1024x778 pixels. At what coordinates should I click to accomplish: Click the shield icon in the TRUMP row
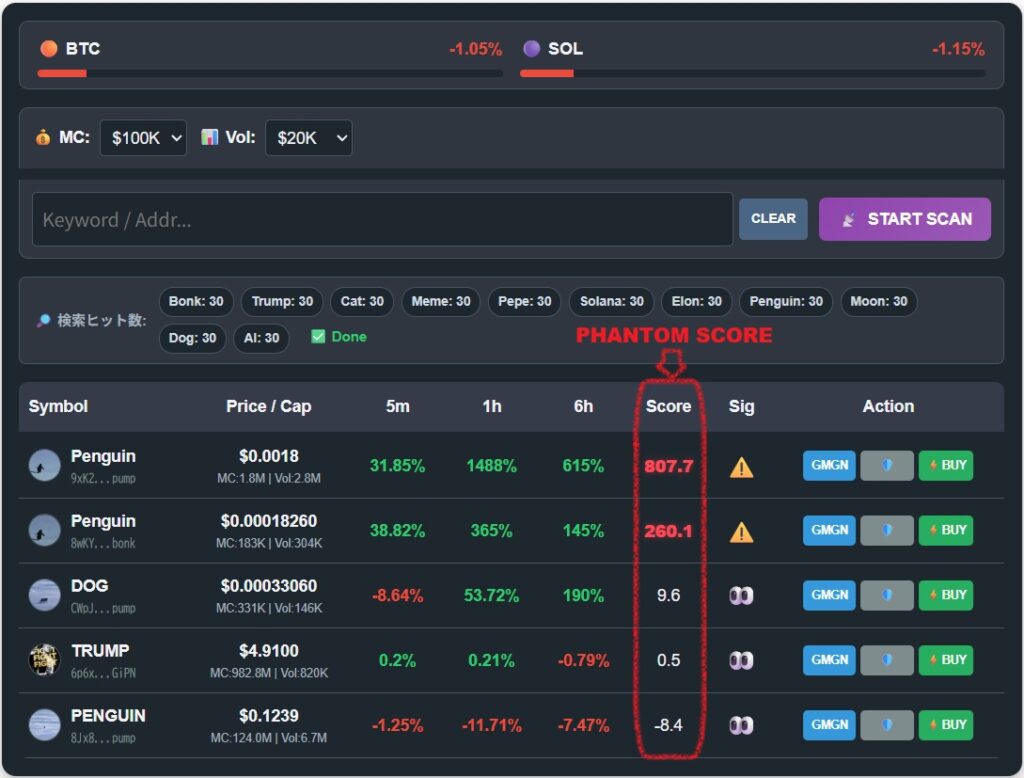tap(887, 660)
